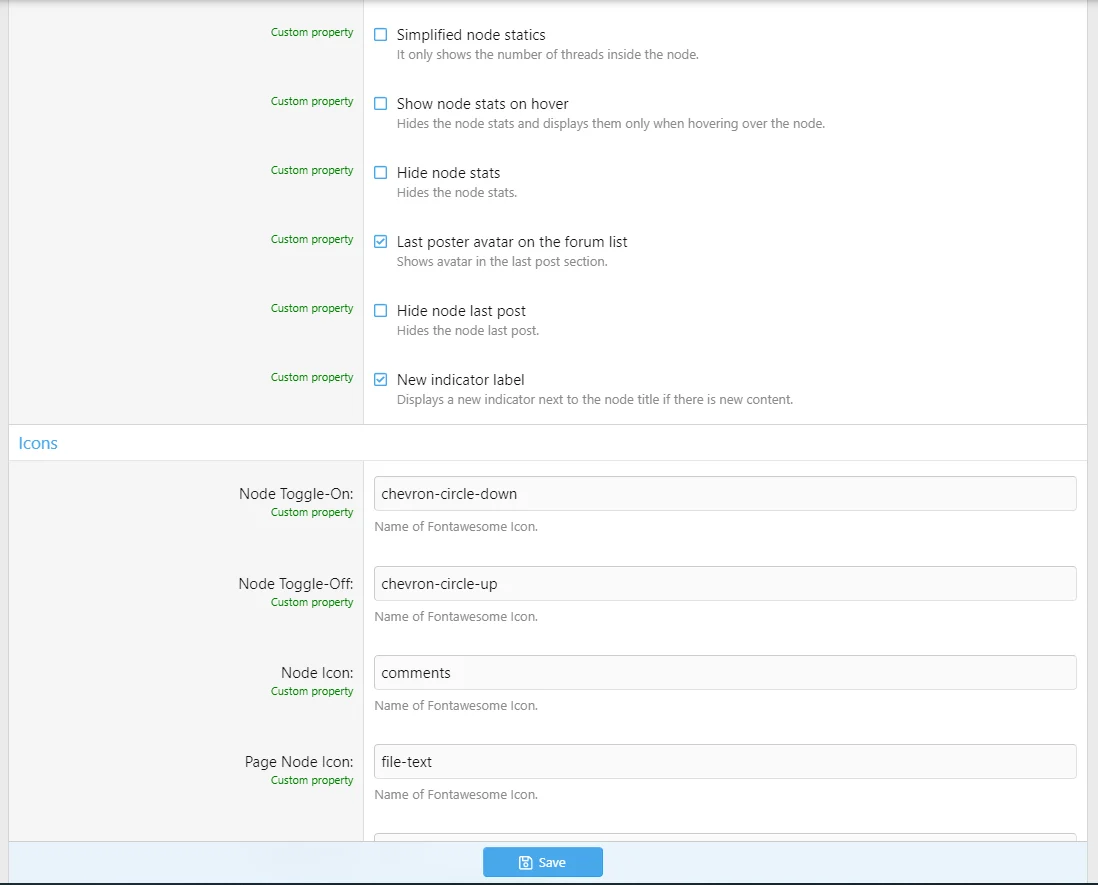The width and height of the screenshot is (1098, 885).
Task: Disable Last poster avatar on the forum list
Action: click(381, 242)
